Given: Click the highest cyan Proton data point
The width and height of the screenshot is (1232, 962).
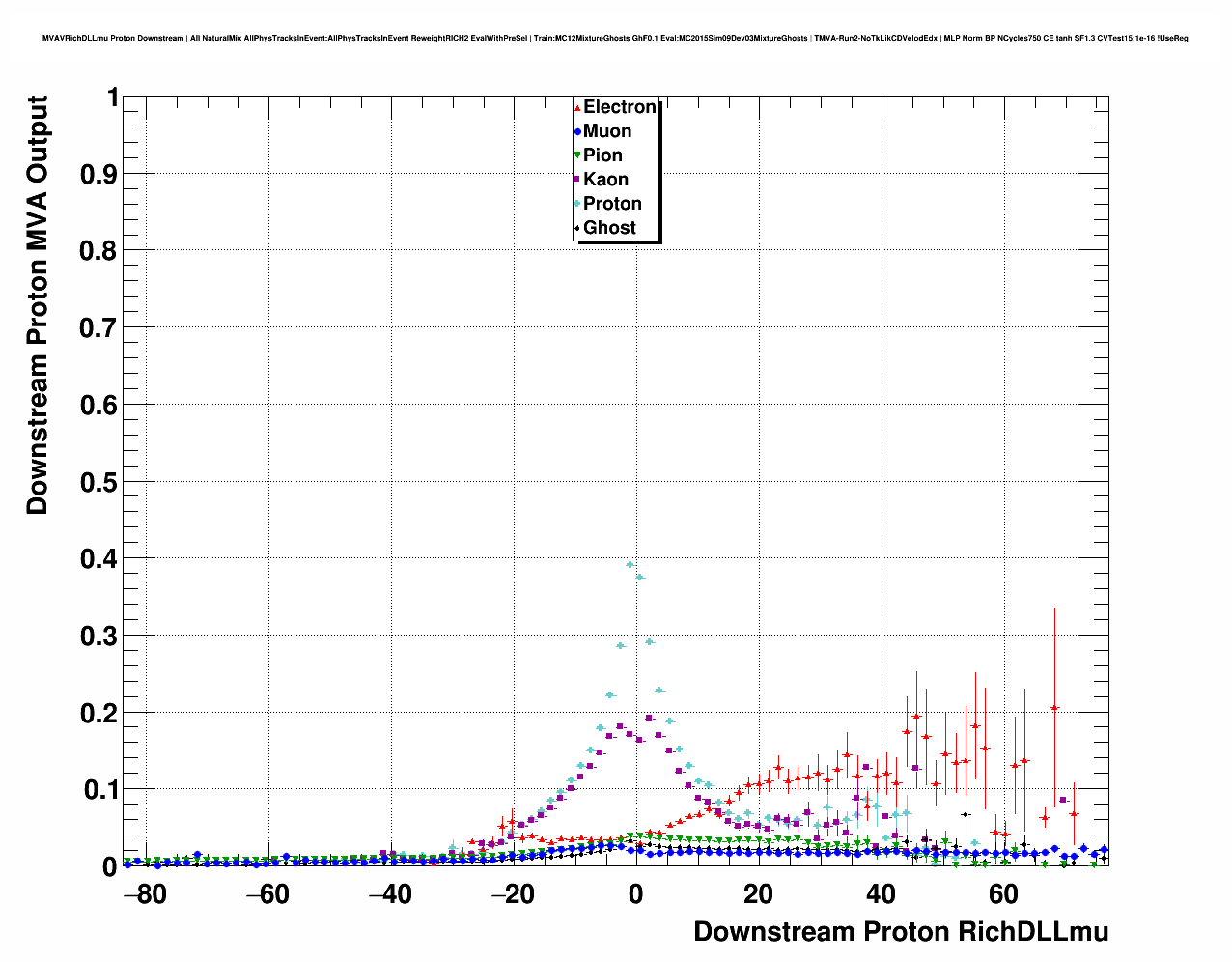Looking at the screenshot, I should tap(630, 565).
